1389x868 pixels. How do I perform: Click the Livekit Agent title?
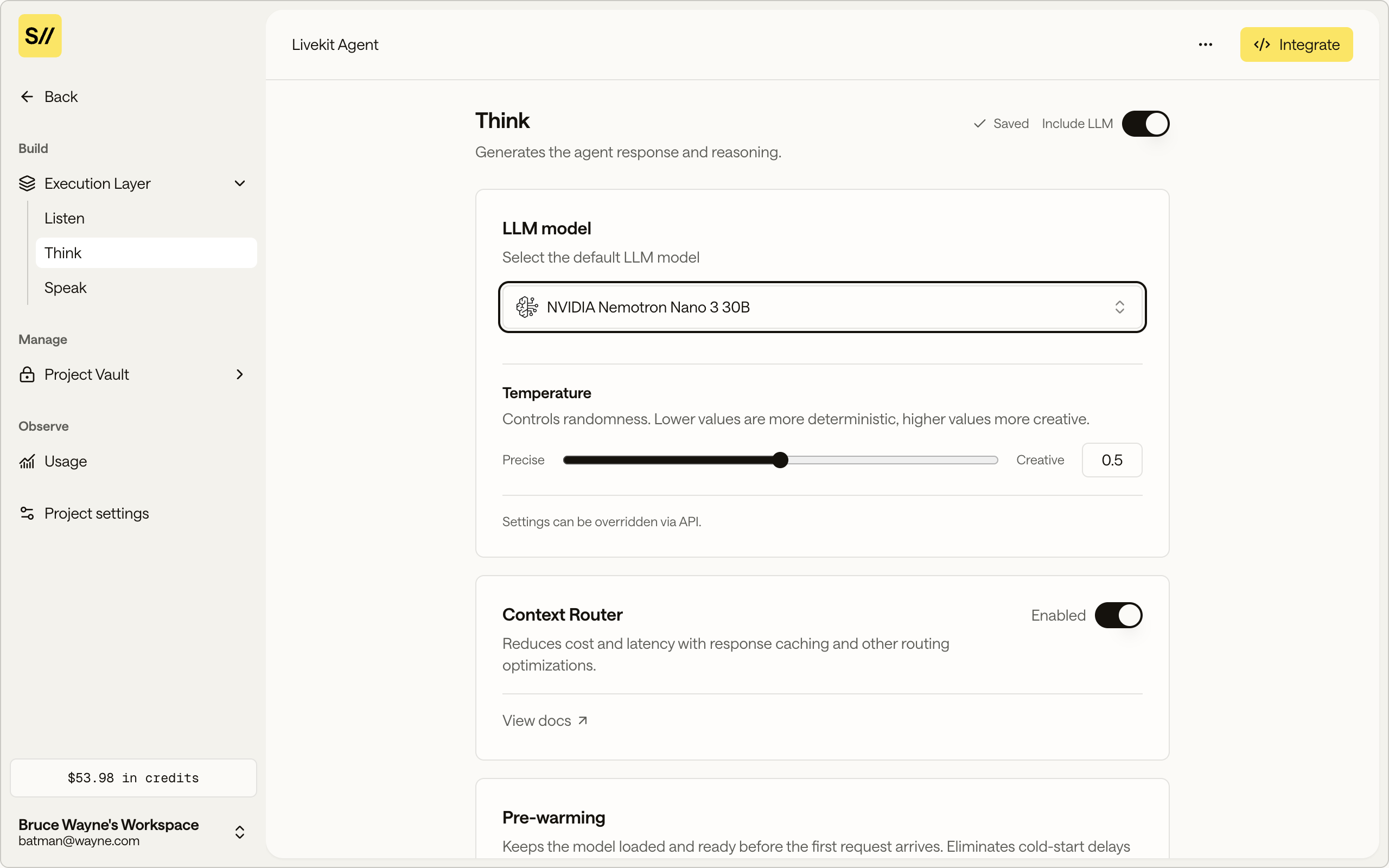pos(335,44)
